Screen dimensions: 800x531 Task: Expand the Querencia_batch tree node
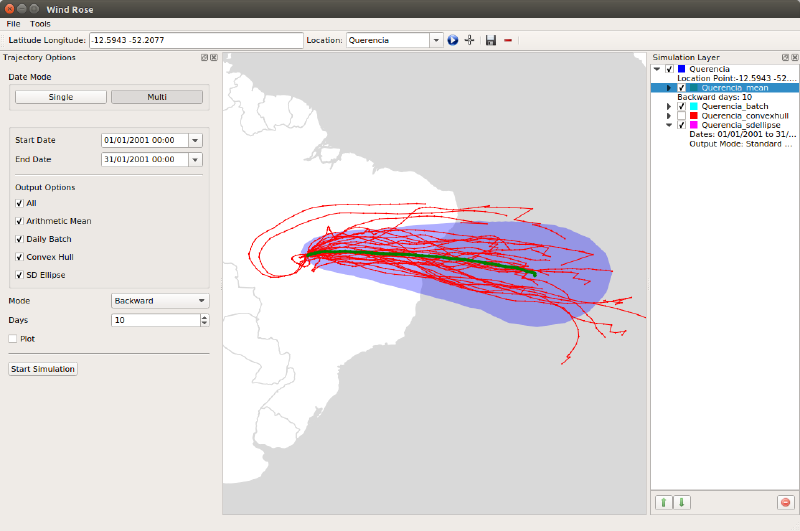click(669, 106)
